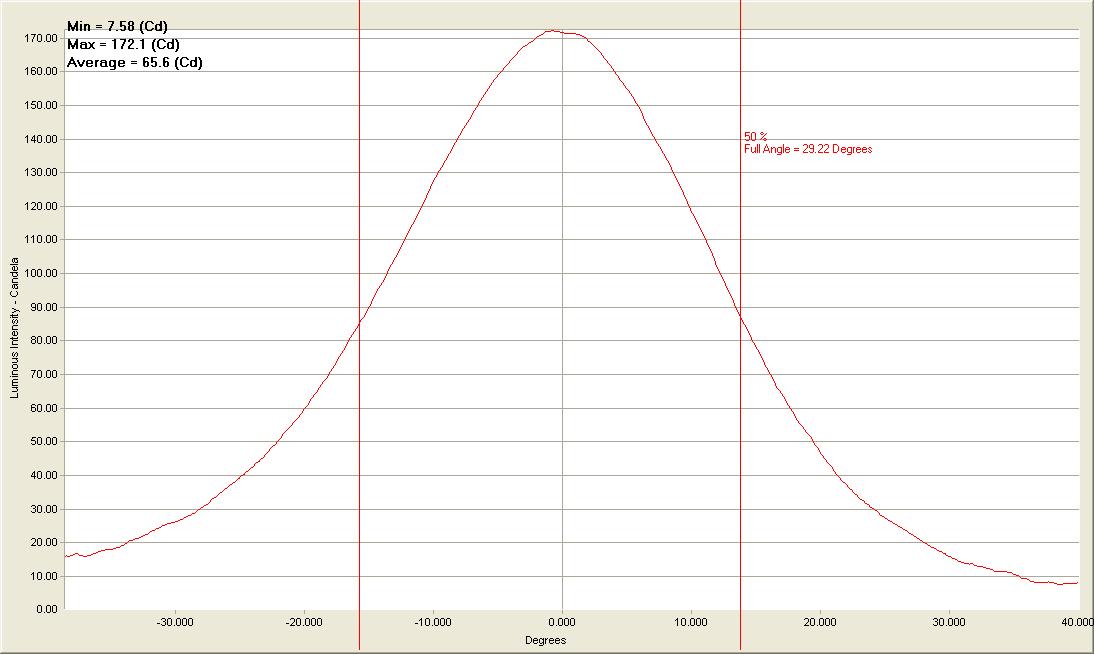The height and width of the screenshot is (654, 1094).
Task: Click the 'Average = 65.6 (Cd)' readout
Action: click(x=134, y=63)
